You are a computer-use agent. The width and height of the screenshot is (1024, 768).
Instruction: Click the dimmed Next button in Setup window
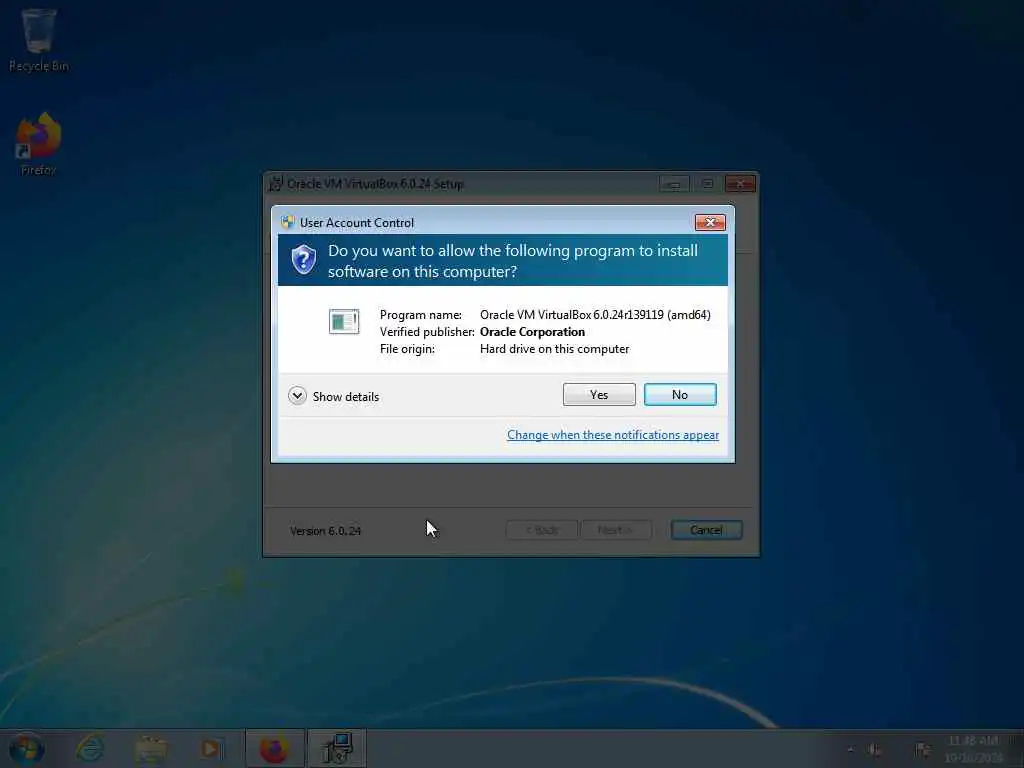pyautogui.click(x=615, y=530)
